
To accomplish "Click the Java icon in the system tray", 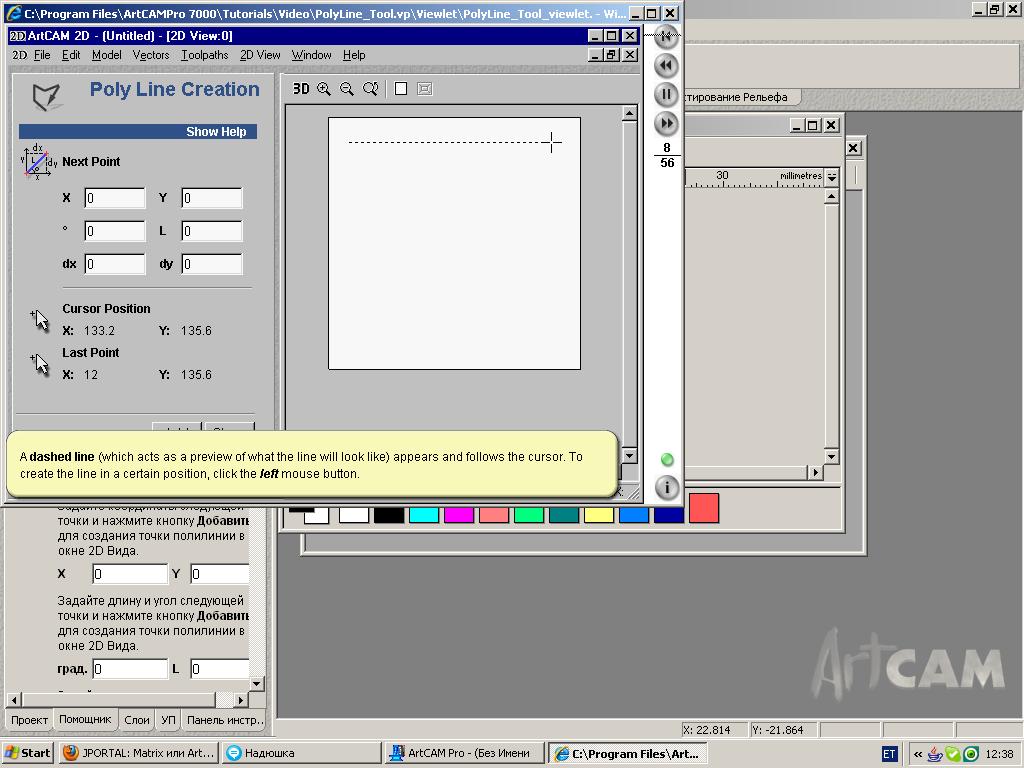I will click(935, 754).
